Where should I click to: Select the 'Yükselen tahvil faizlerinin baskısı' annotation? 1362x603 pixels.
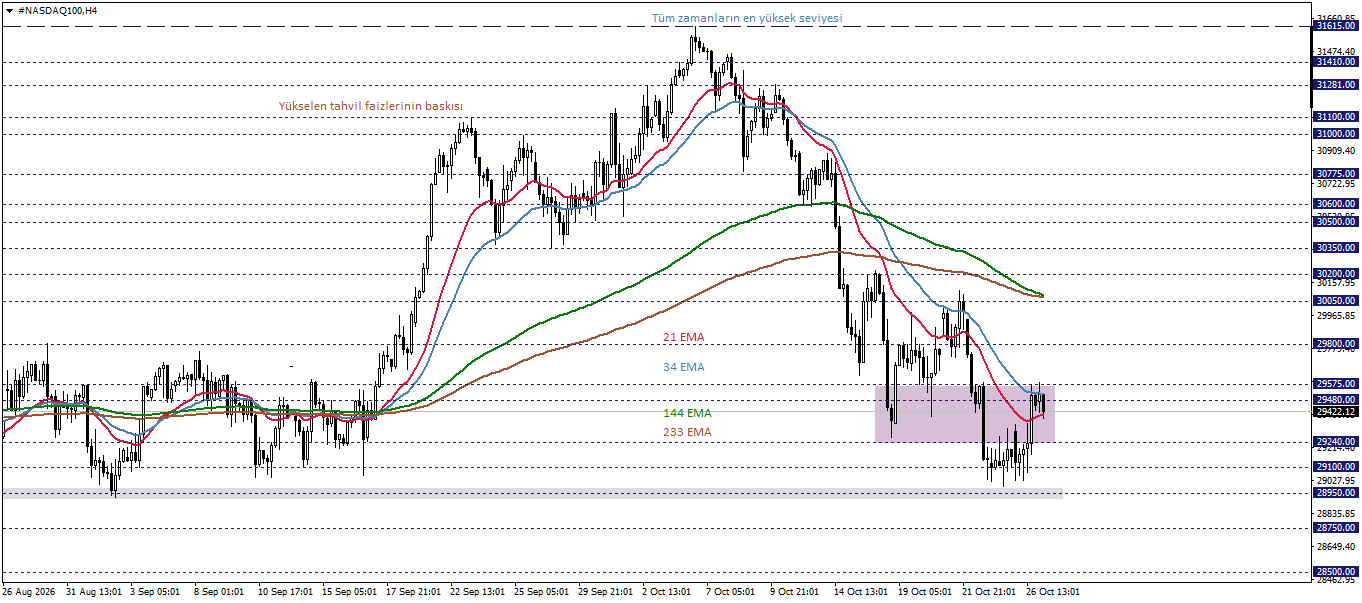[x=370, y=106]
